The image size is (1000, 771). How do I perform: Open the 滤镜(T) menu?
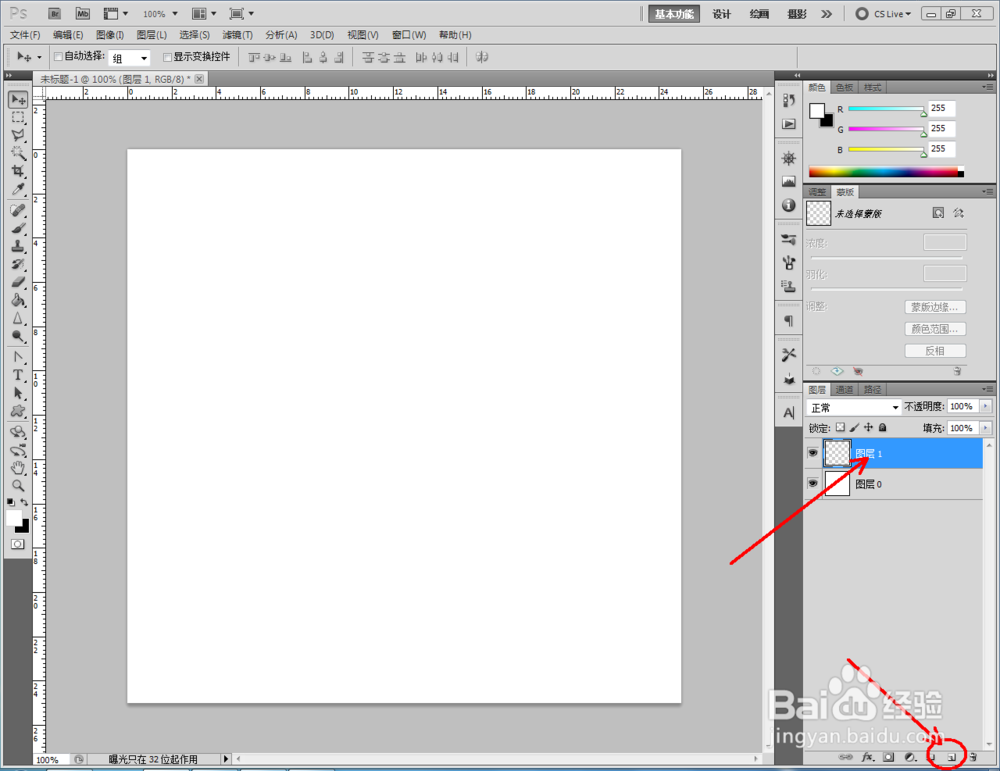237,35
